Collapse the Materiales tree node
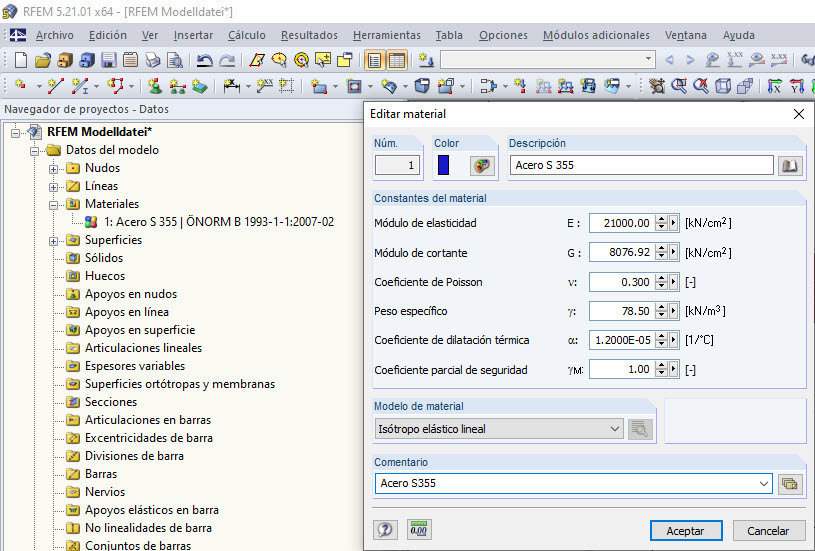Viewport: 815px width, 551px height. [x=53, y=205]
